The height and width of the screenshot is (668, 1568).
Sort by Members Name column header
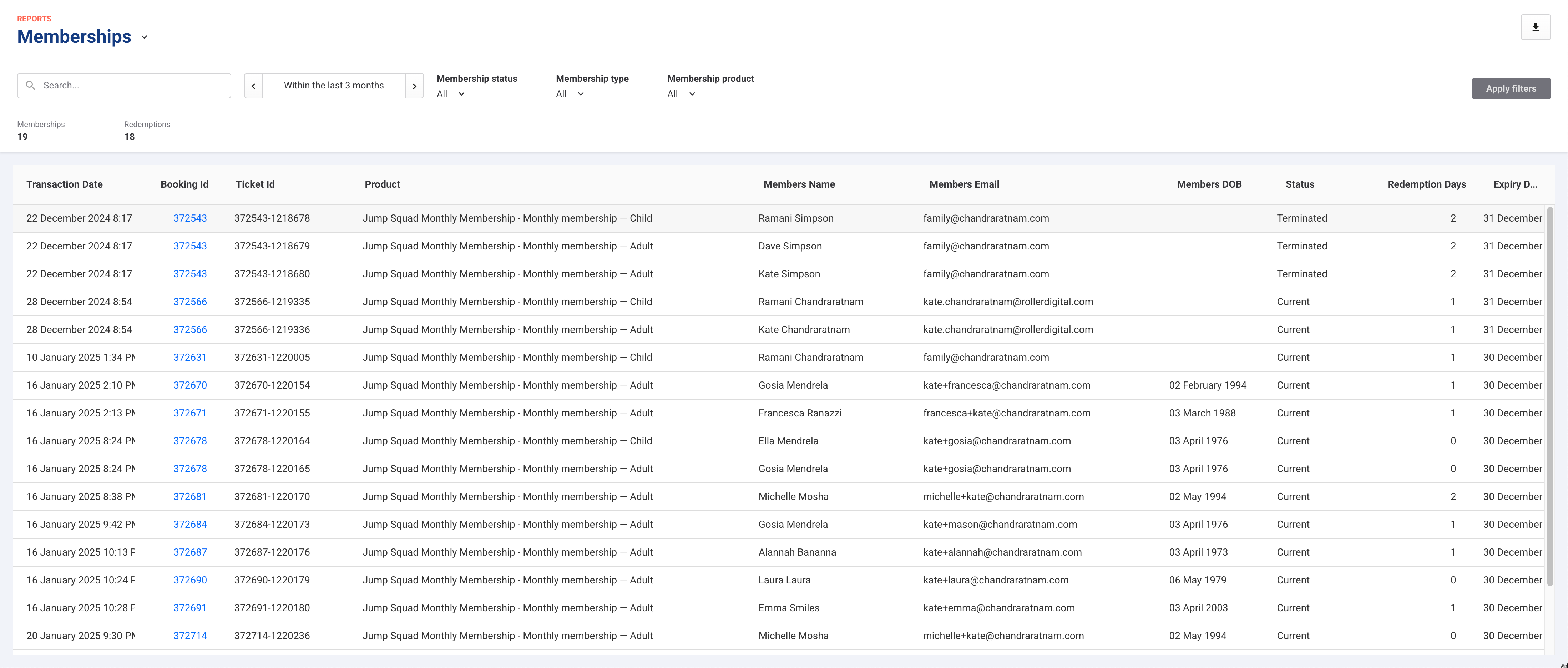(799, 184)
